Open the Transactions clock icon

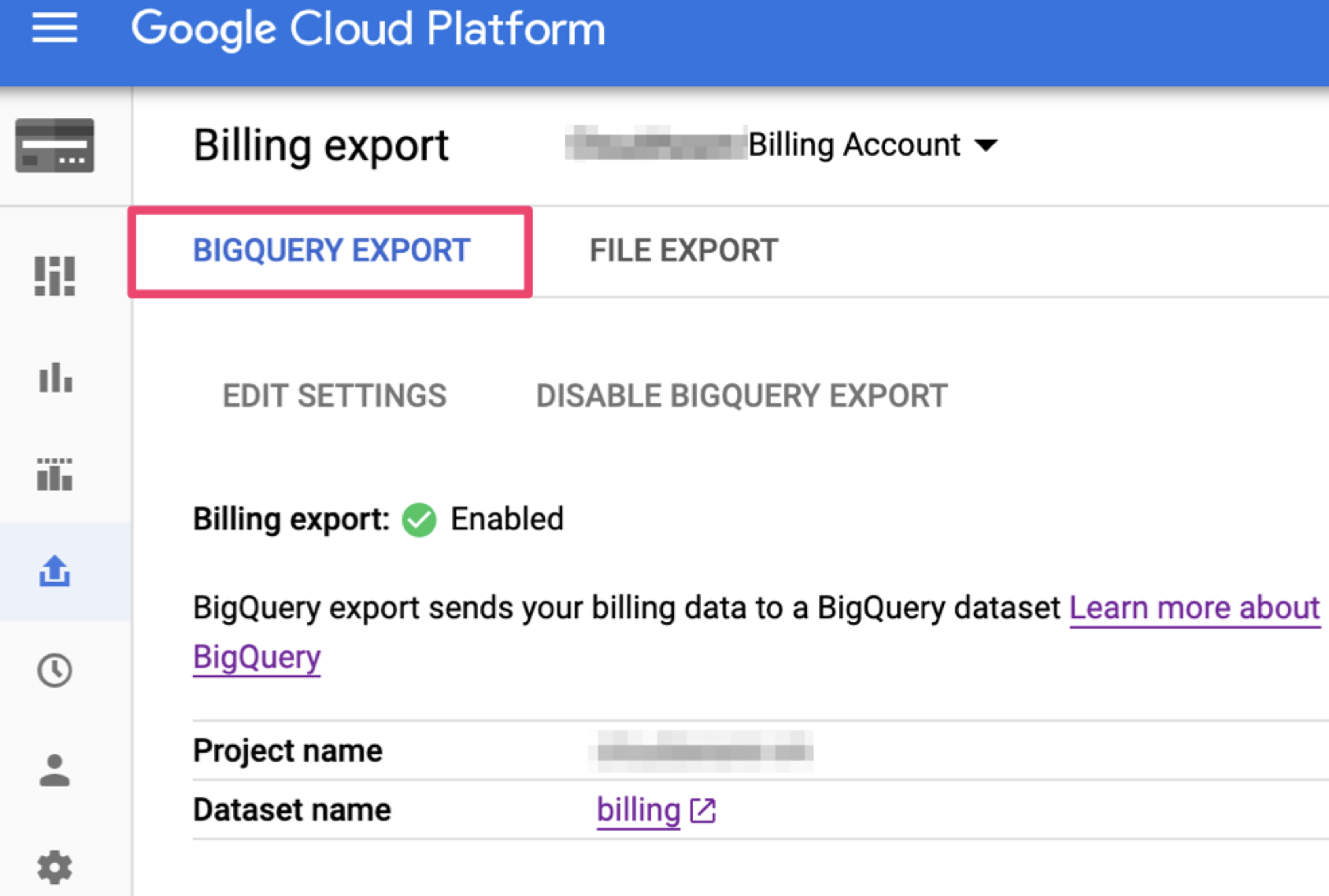[54, 670]
